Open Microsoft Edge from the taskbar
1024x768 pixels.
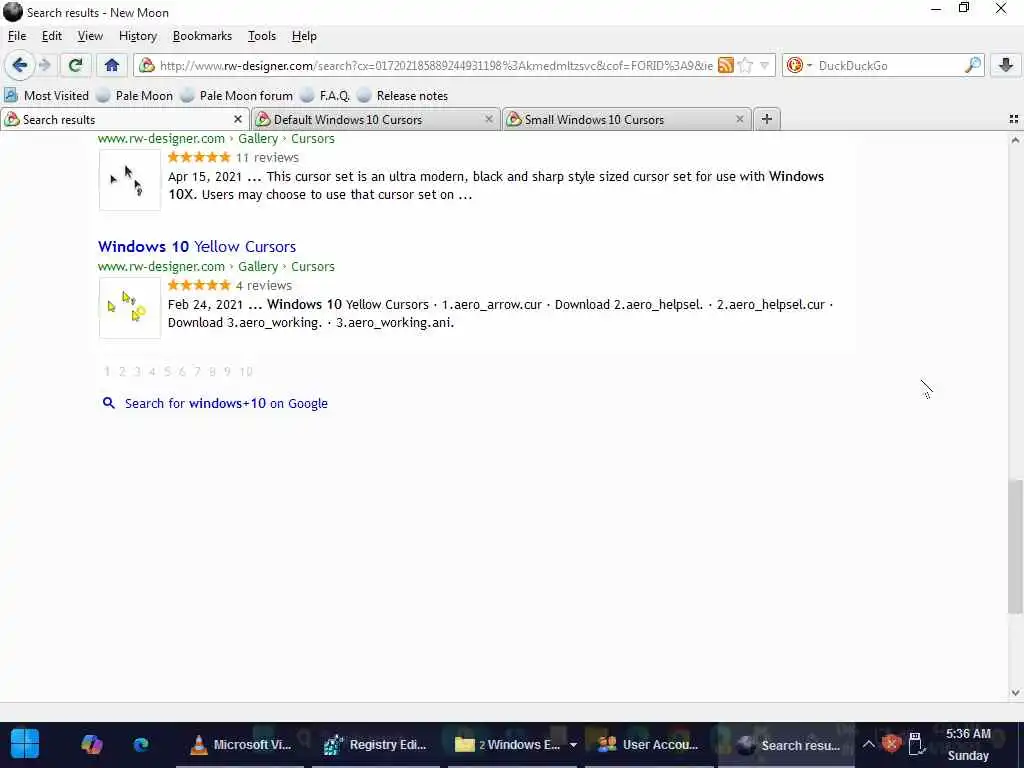140,744
